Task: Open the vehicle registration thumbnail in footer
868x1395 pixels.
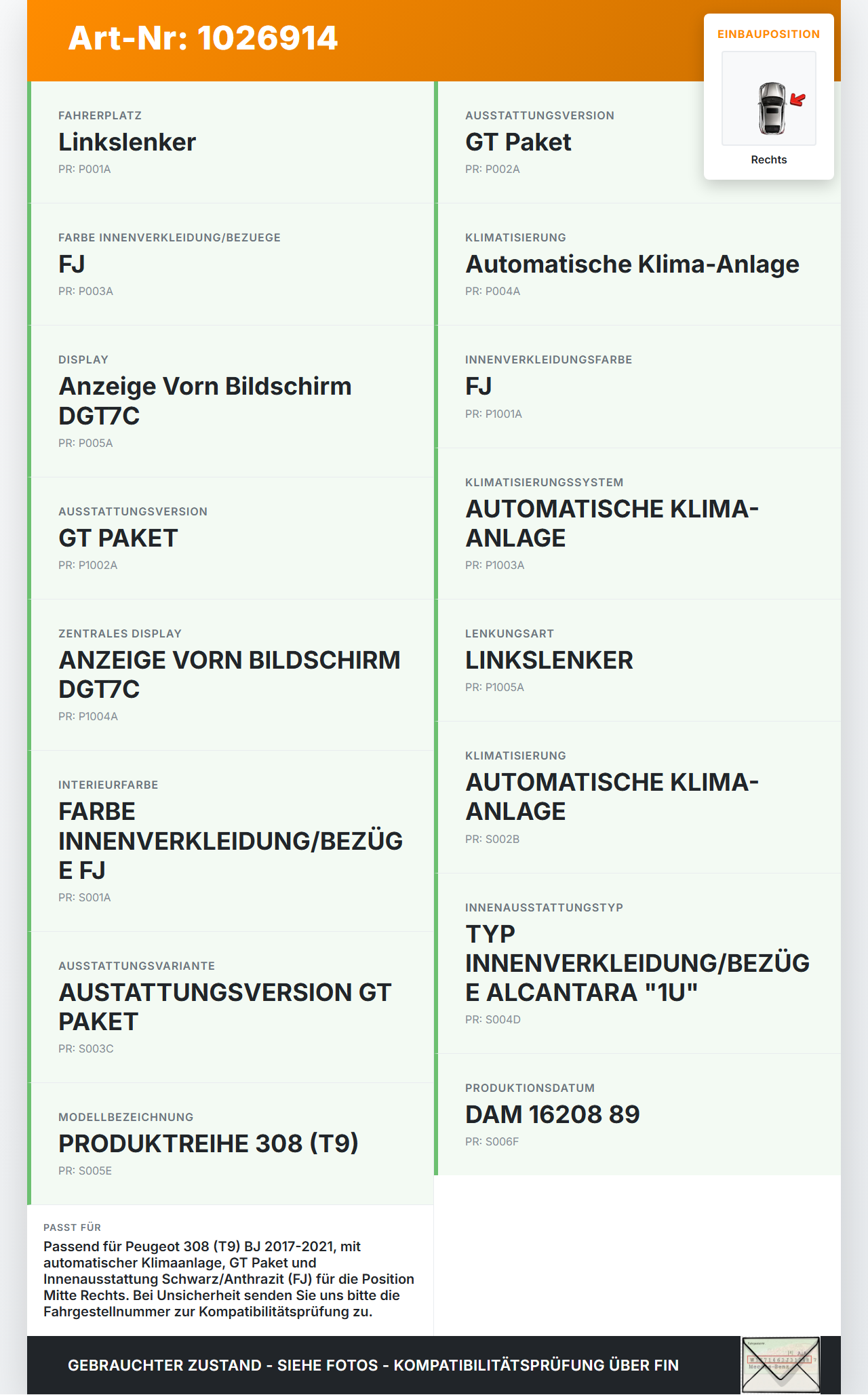Action: 781,1364
